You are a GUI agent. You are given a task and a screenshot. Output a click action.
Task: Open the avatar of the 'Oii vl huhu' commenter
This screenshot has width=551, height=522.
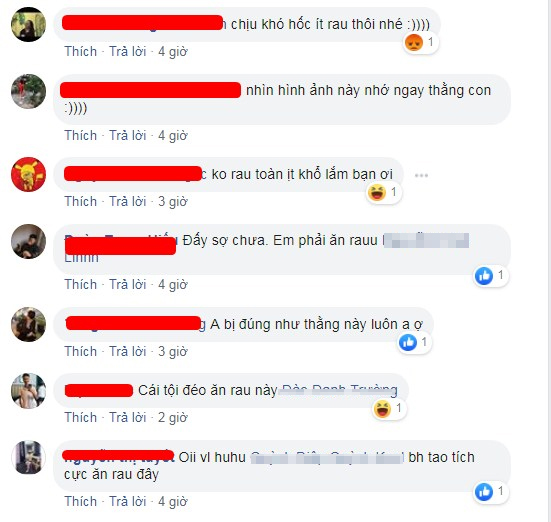tap(28, 457)
